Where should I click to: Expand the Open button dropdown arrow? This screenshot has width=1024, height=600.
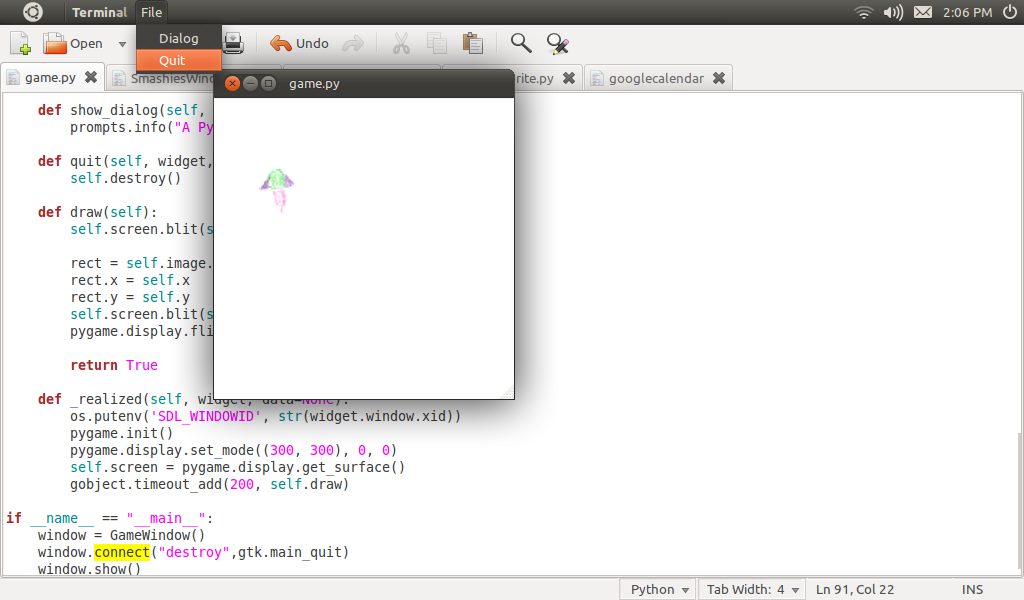[x=122, y=43]
